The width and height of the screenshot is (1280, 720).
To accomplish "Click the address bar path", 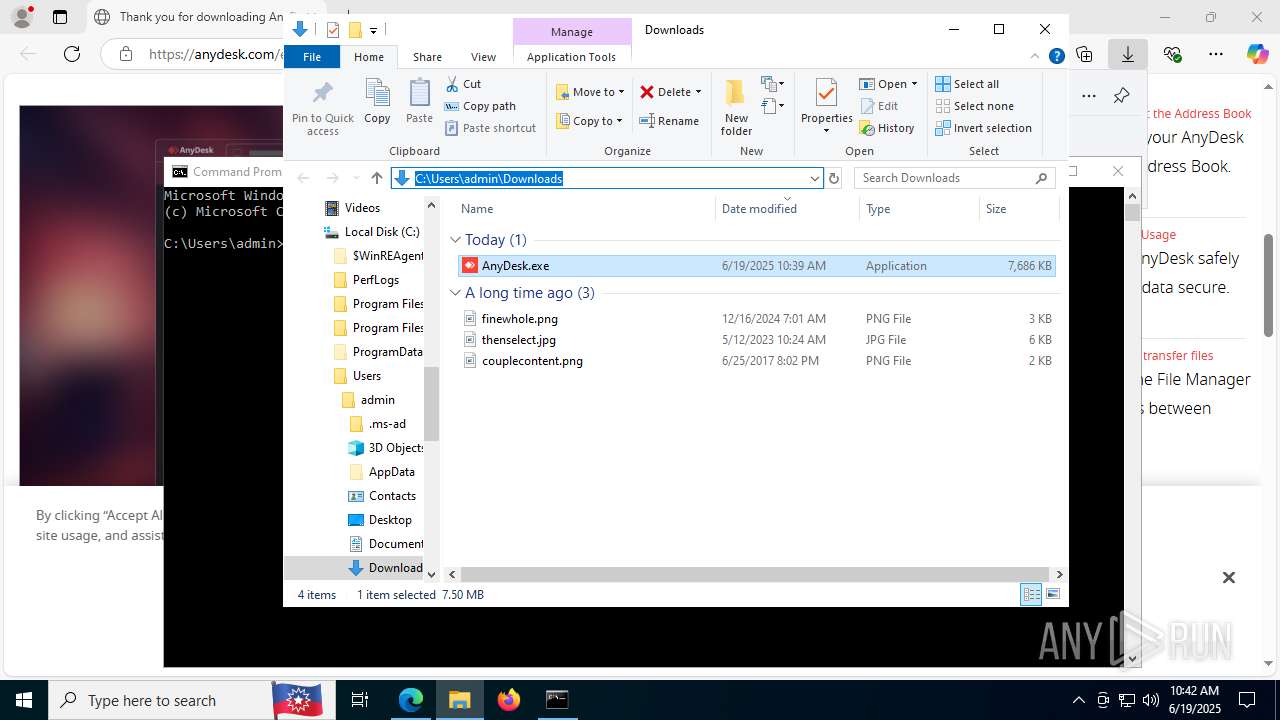I will tap(489, 178).
